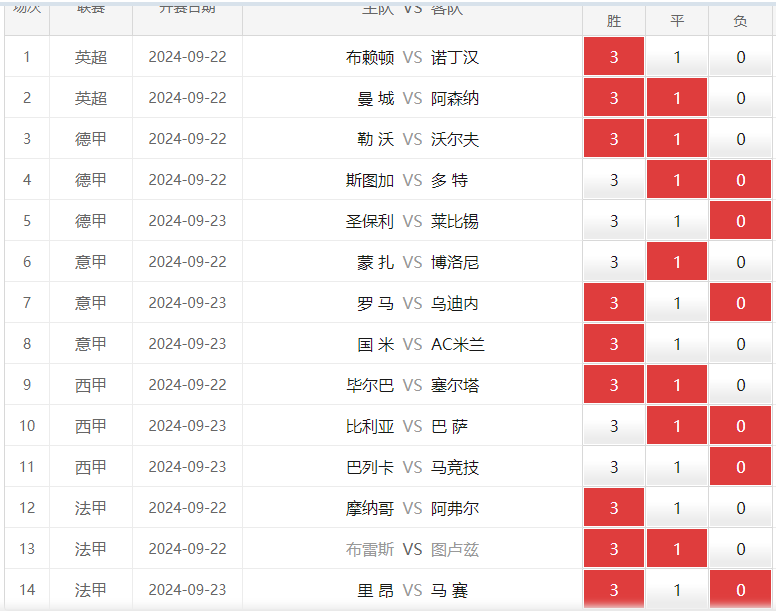Click match number 14
The width and height of the screenshot is (776, 613).
(27, 590)
